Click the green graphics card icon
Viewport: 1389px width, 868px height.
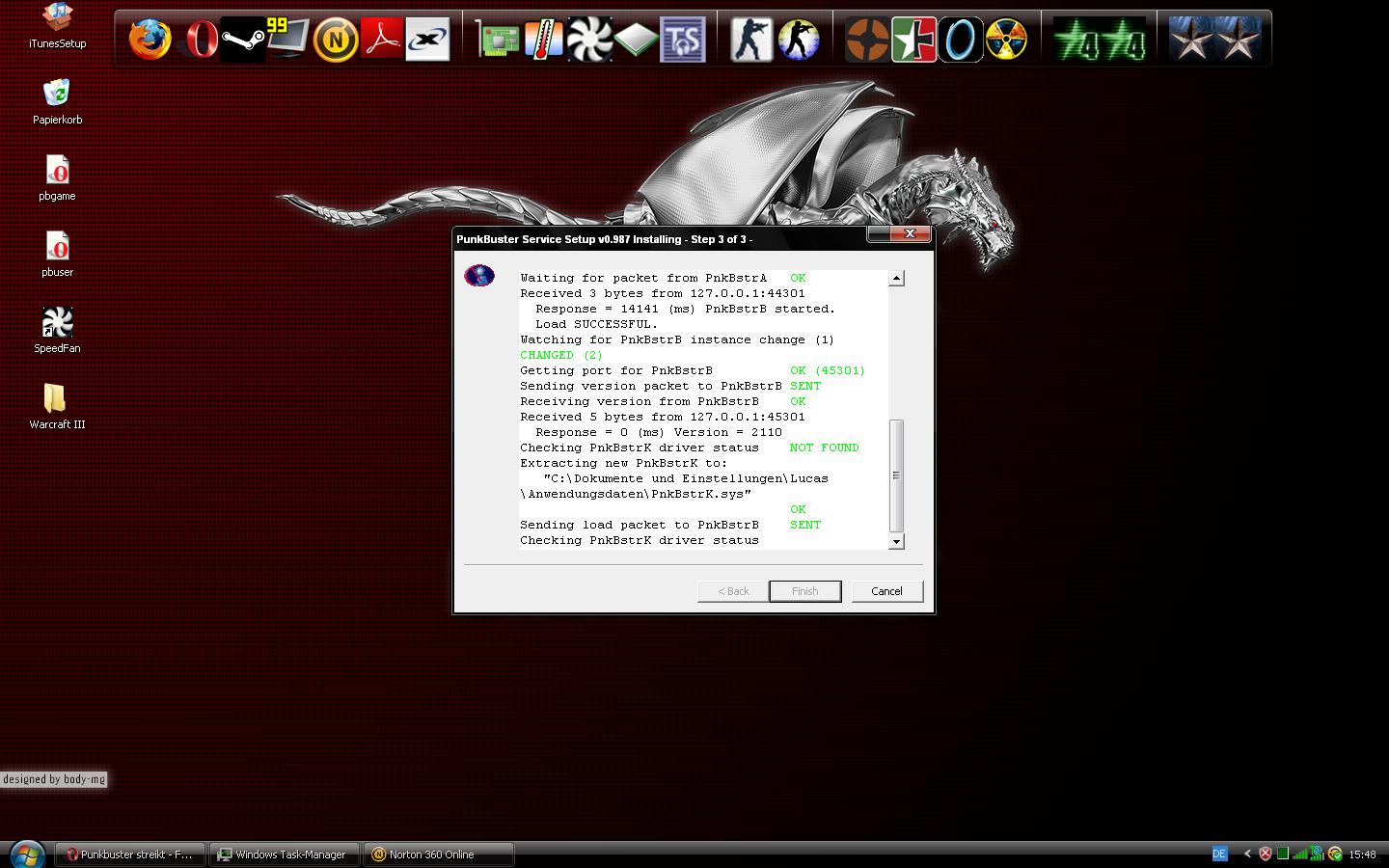click(x=498, y=40)
